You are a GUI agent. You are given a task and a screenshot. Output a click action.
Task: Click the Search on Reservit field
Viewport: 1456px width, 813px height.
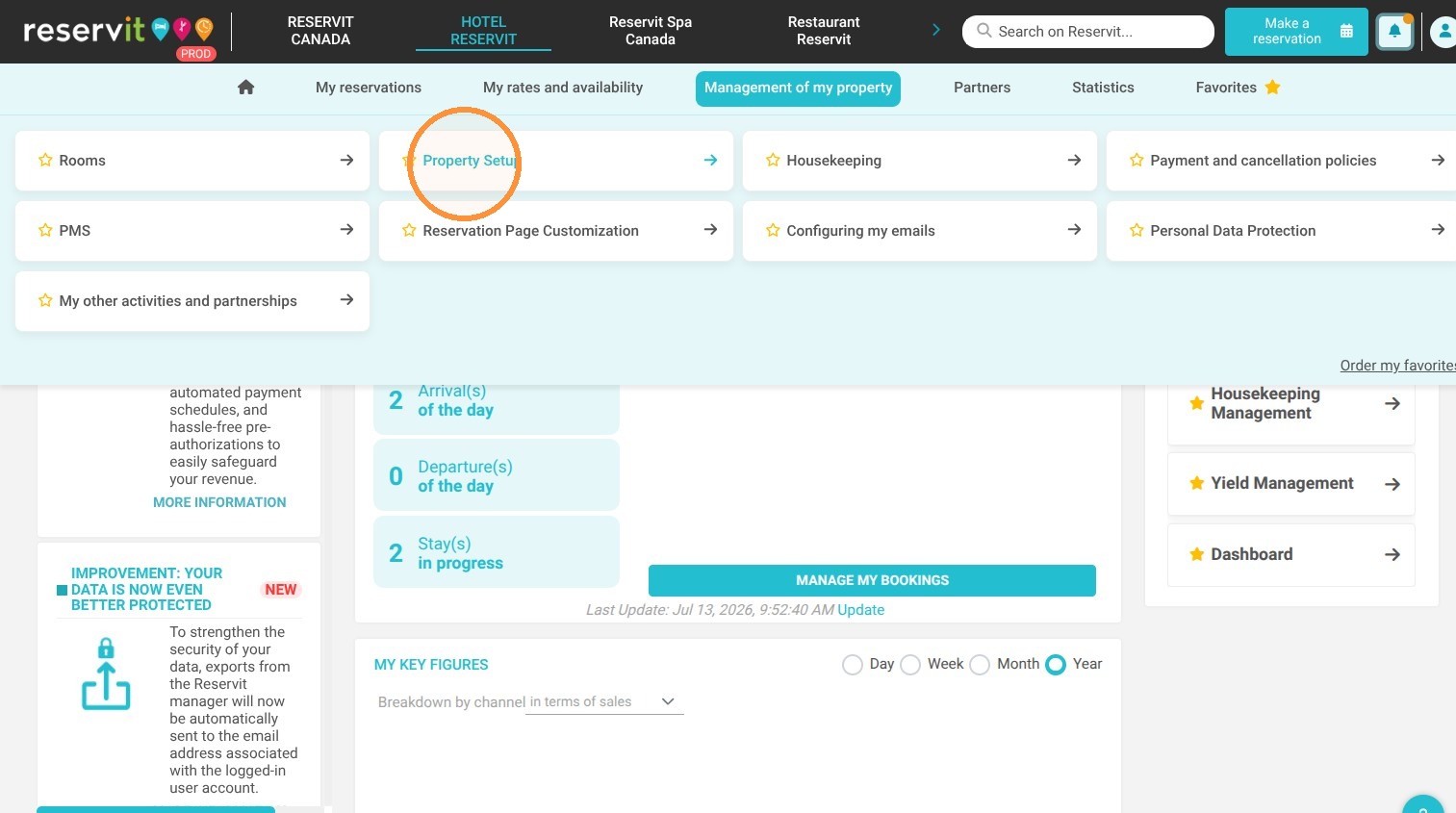click(x=1087, y=32)
